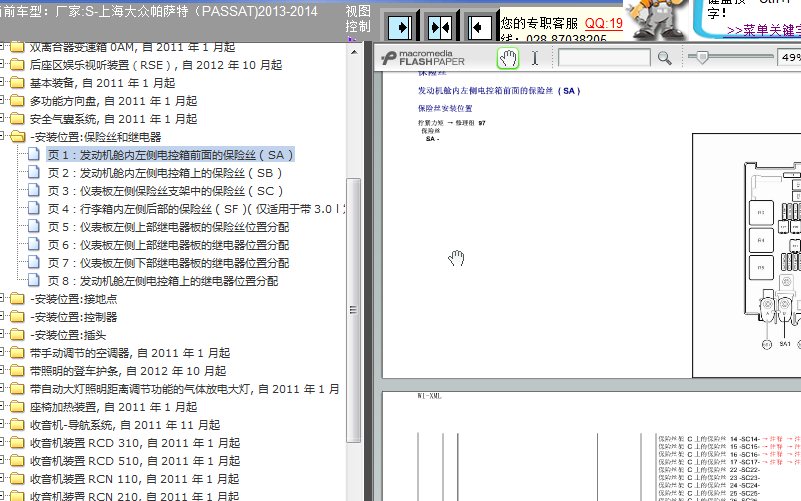801x501 pixels.
Task: Expand the 收音机-导航系统 folder node
Action: click(2, 424)
